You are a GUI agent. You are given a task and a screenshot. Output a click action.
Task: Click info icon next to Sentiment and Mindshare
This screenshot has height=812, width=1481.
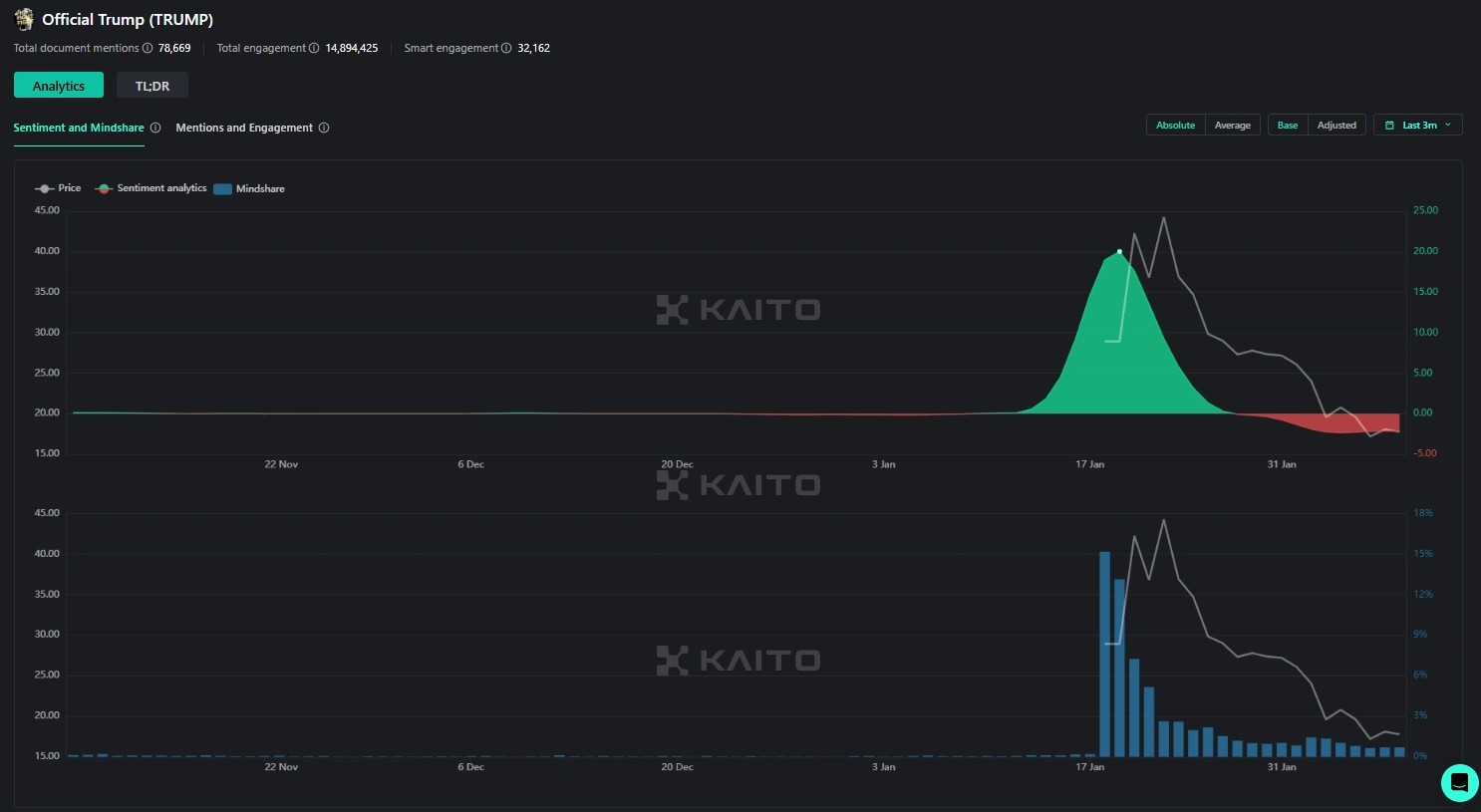click(x=155, y=128)
